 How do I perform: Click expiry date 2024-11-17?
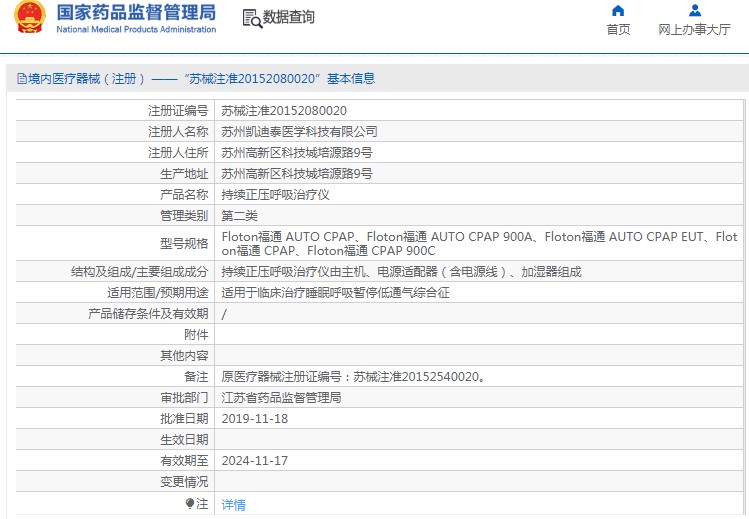pyautogui.click(x=255, y=461)
